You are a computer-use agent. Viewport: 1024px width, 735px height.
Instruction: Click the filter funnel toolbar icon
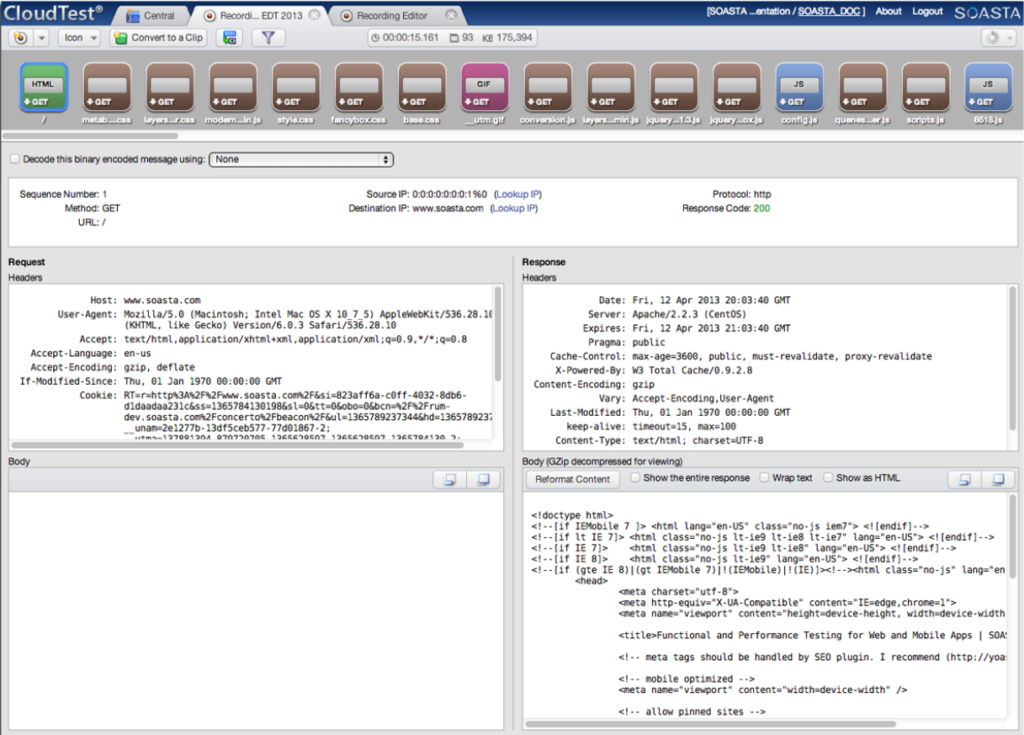pos(268,38)
